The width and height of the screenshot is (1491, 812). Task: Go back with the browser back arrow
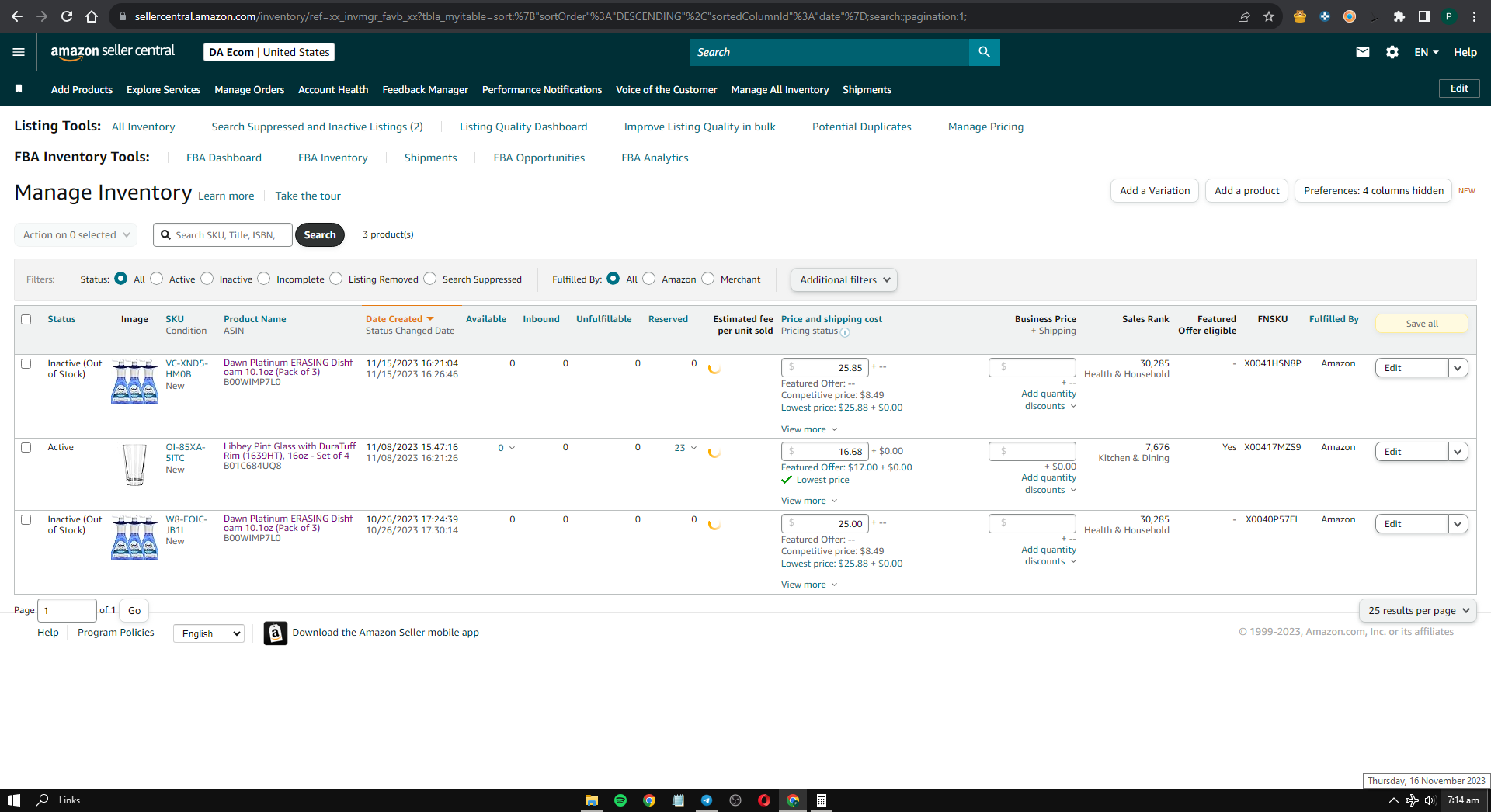tap(17, 16)
